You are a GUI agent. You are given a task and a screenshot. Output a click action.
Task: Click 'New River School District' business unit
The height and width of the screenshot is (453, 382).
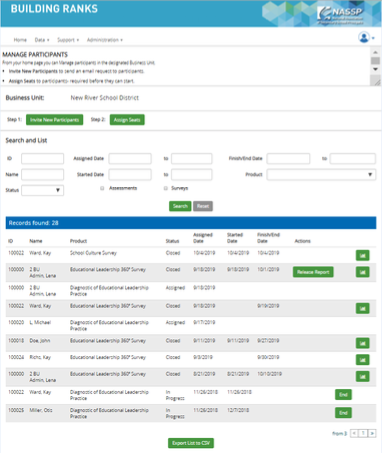point(105,98)
